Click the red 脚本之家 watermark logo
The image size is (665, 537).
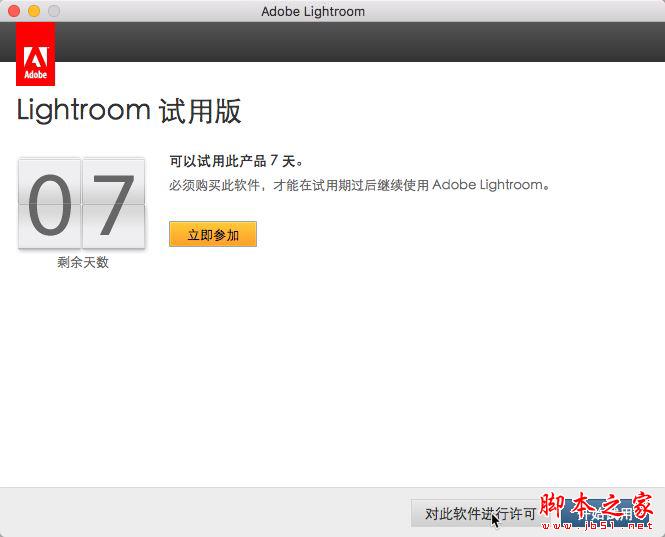[x=596, y=505]
